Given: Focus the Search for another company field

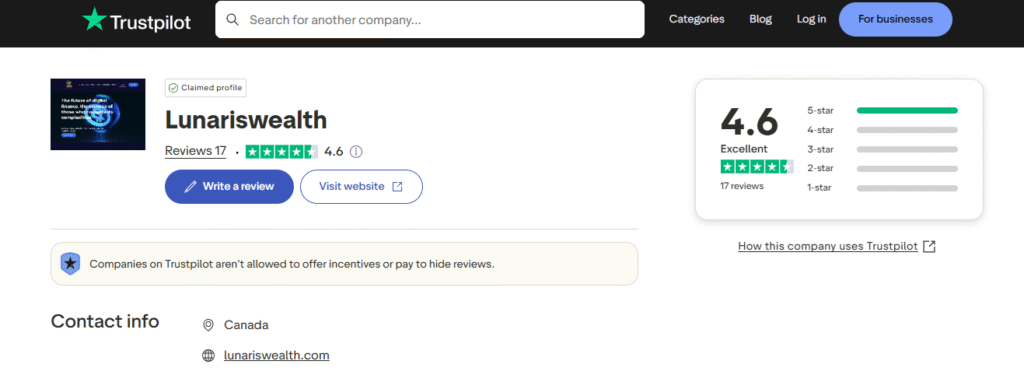Looking at the screenshot, I should 430,20.
